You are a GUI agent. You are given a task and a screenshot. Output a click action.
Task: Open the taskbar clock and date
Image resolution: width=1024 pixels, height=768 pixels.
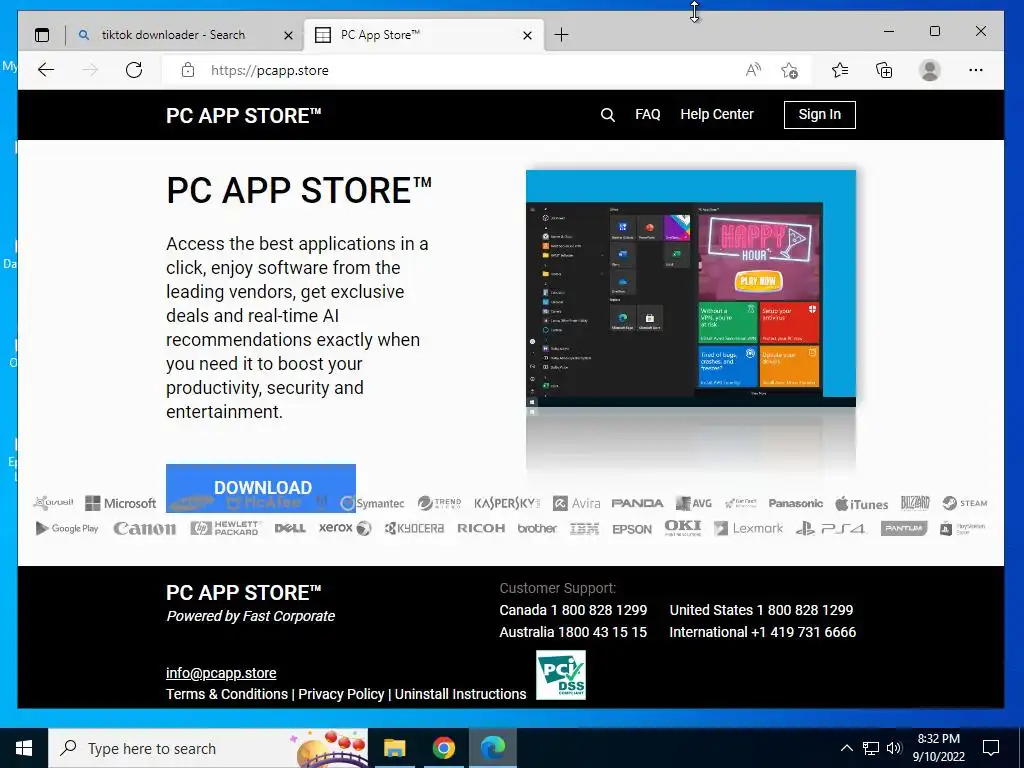[x=938, y=748]
